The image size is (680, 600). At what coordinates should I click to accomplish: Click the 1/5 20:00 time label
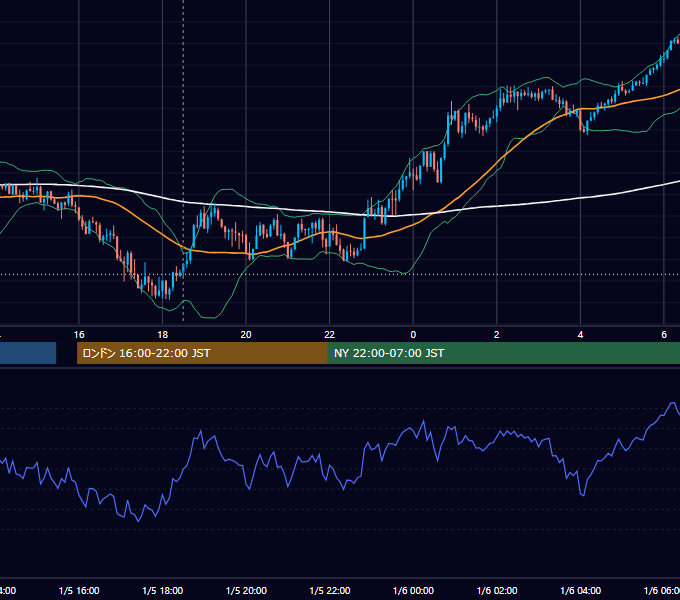pos(246,590)
